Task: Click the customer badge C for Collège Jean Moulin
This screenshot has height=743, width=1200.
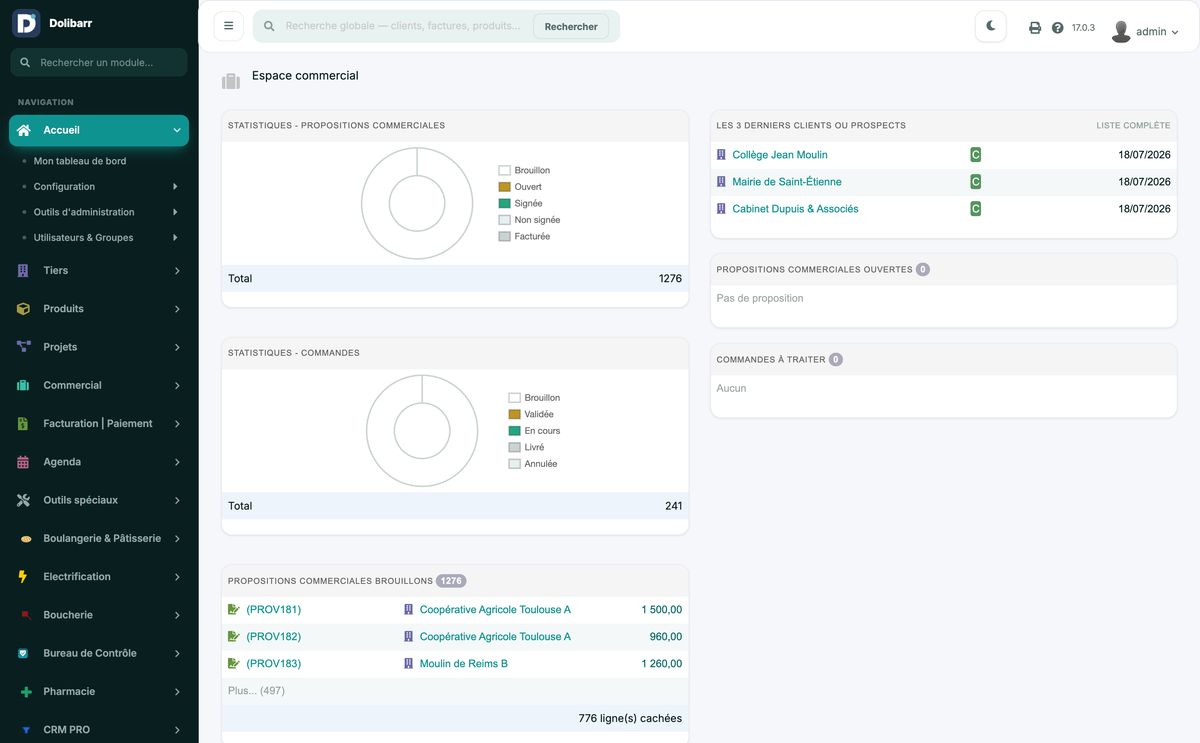Action: (x=975, y=155)
